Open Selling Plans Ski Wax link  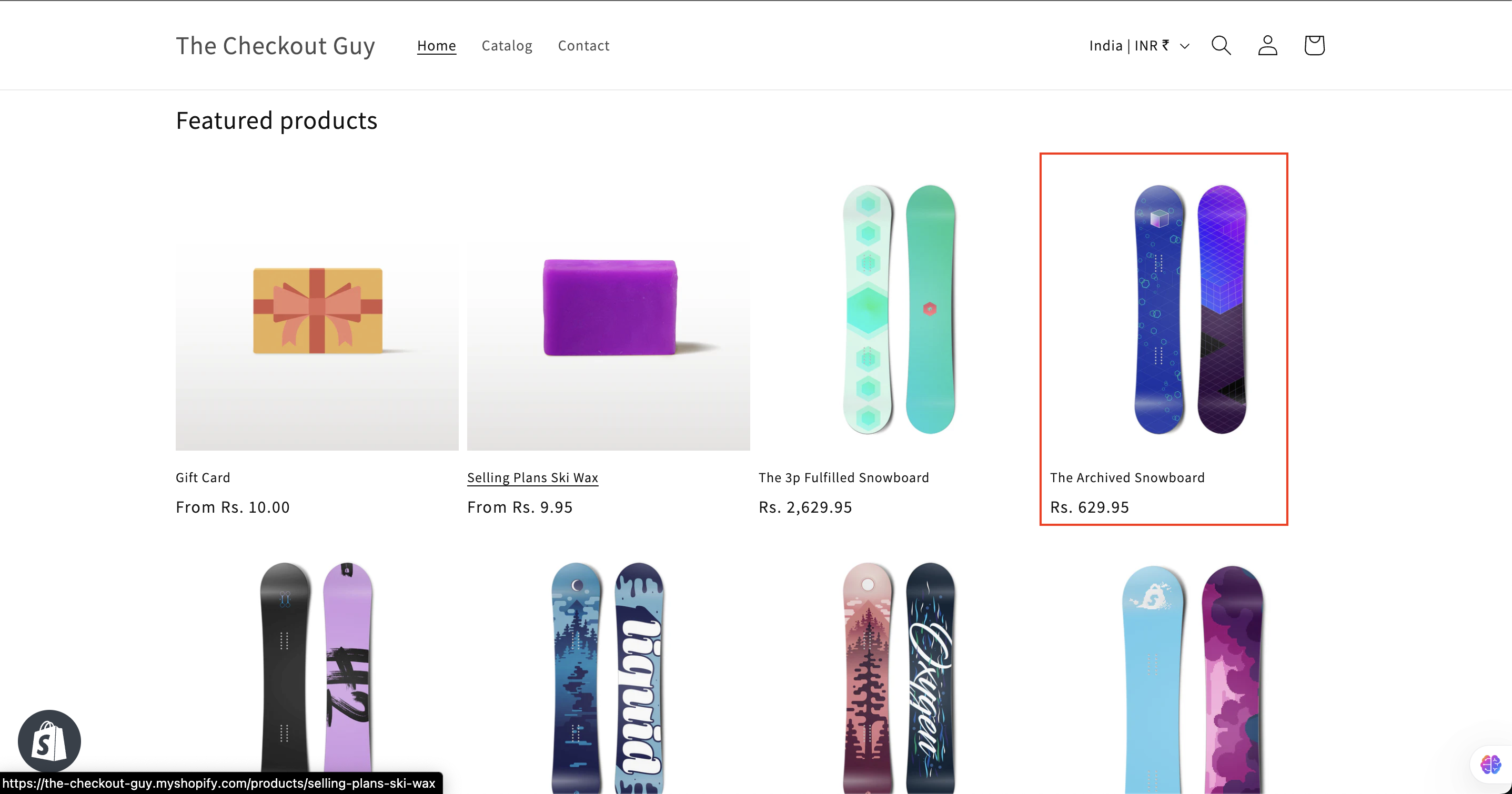[532, 477]
